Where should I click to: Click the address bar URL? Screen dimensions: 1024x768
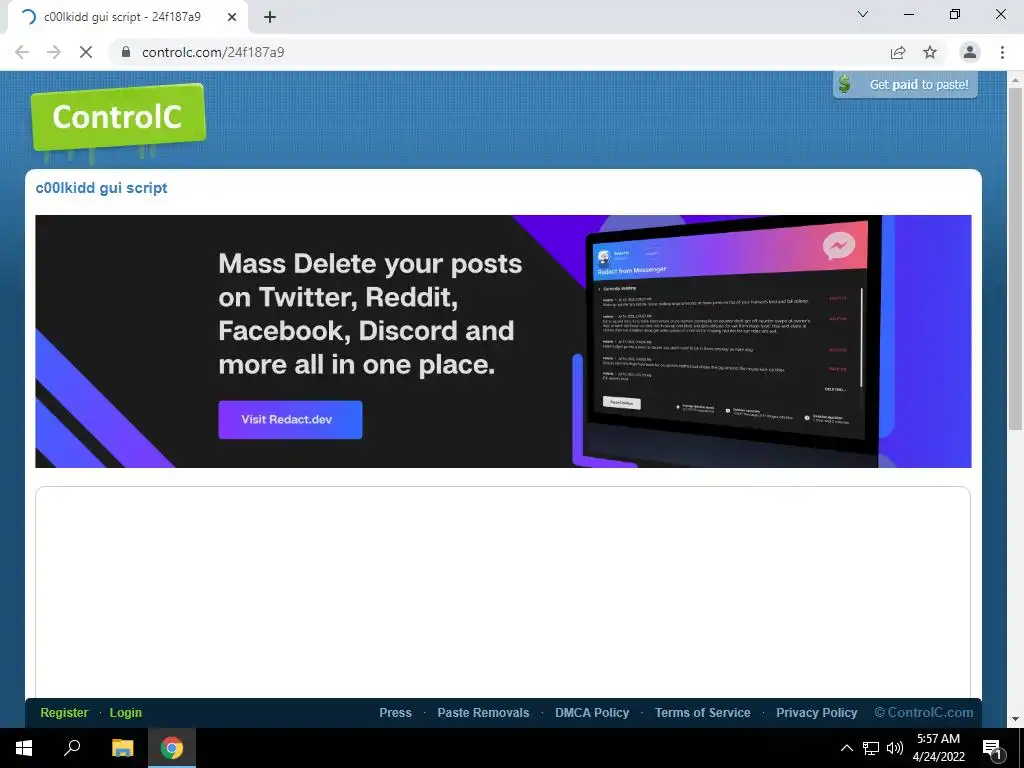pos(213,52)
